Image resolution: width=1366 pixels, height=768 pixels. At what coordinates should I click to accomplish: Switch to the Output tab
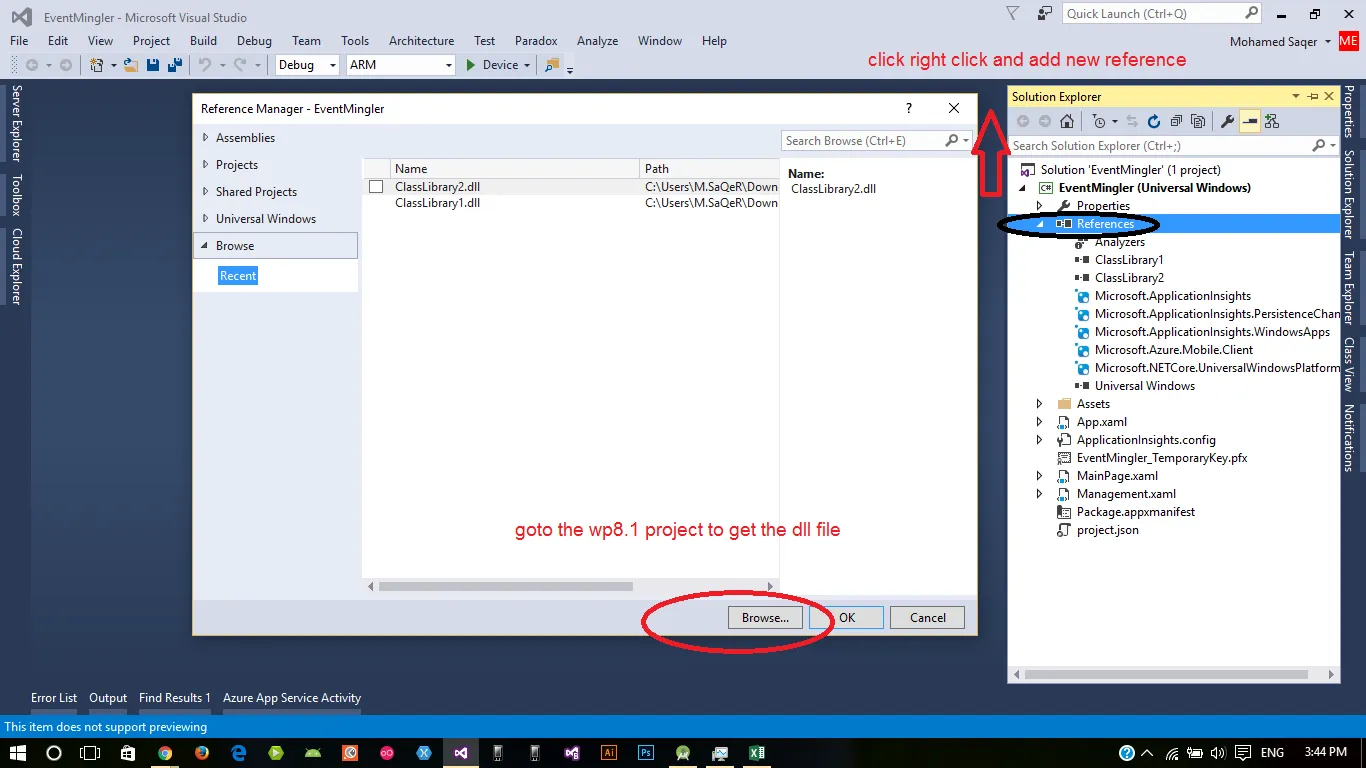[x=108, y=698]
